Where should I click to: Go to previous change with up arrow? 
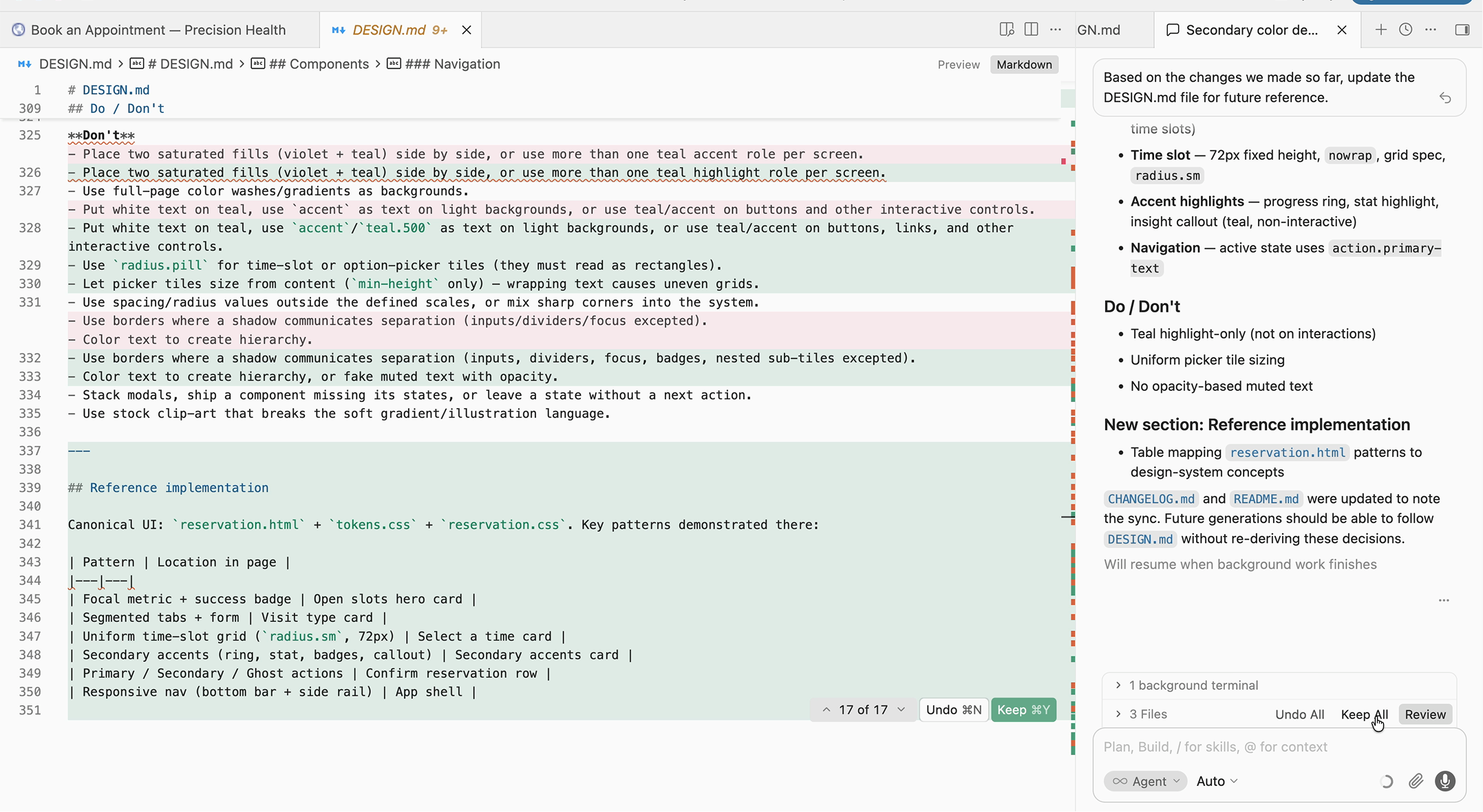[x=826, y=710]
